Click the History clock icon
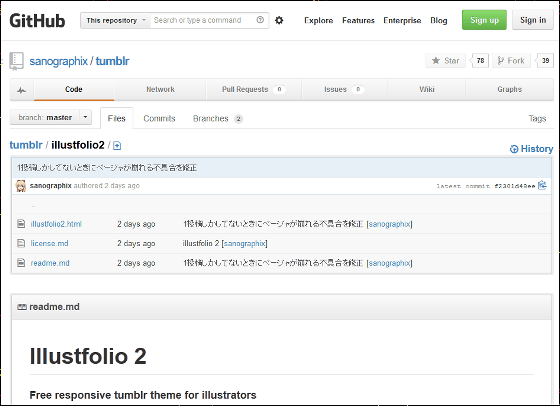 tap(514, 149)
